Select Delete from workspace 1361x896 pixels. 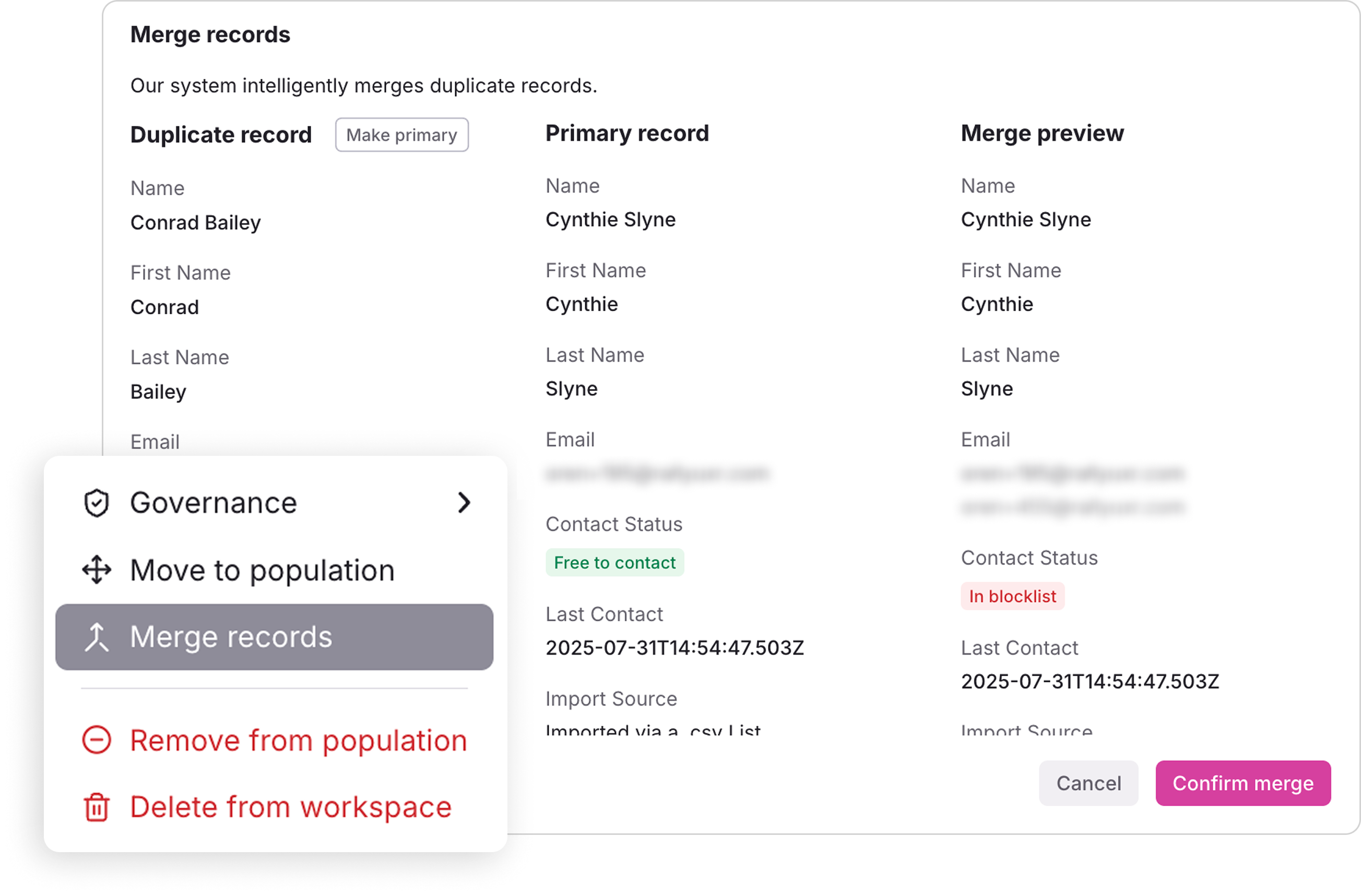coord(275,807)
